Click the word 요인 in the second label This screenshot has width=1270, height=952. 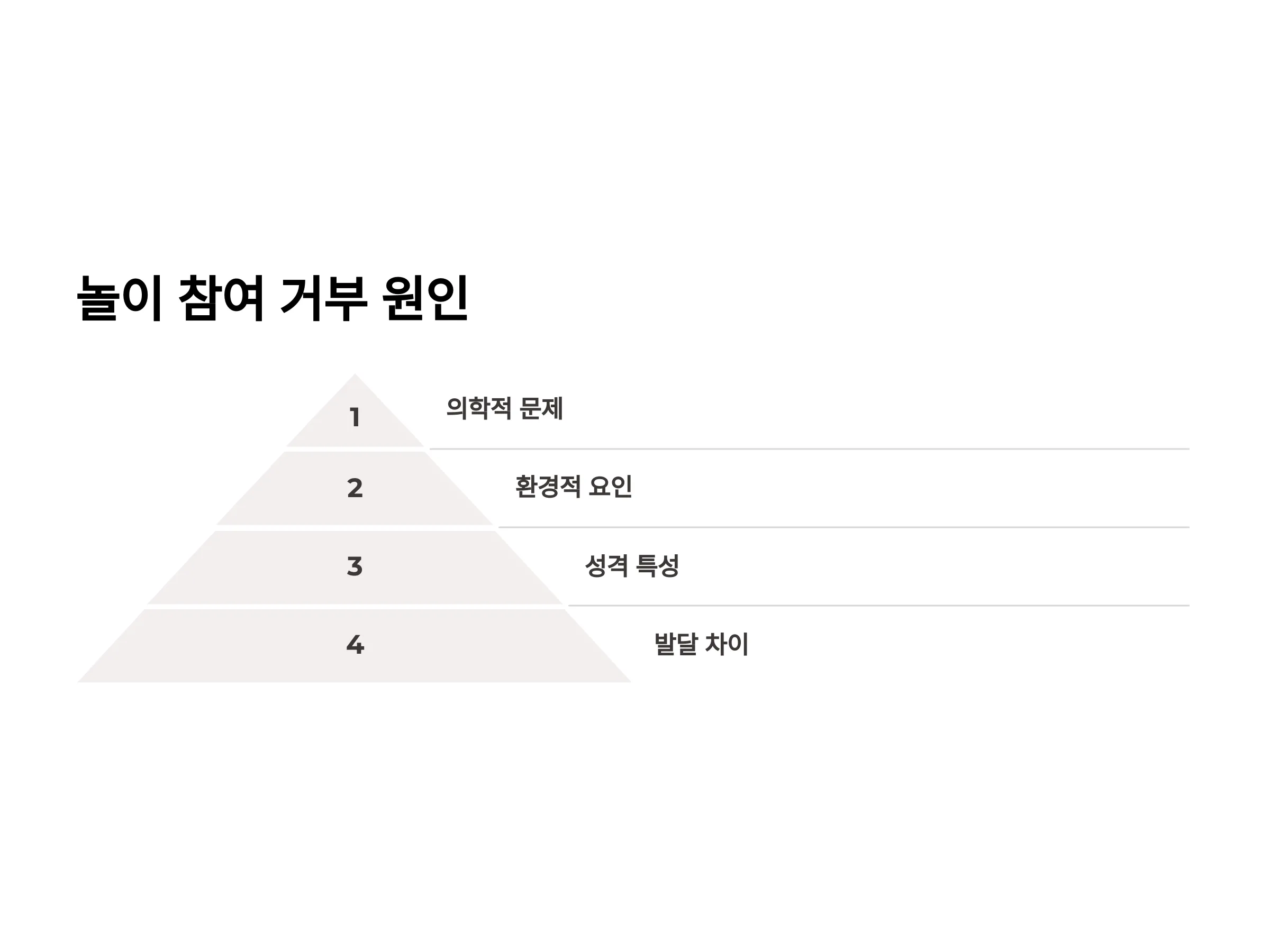(x=611, y=487)
